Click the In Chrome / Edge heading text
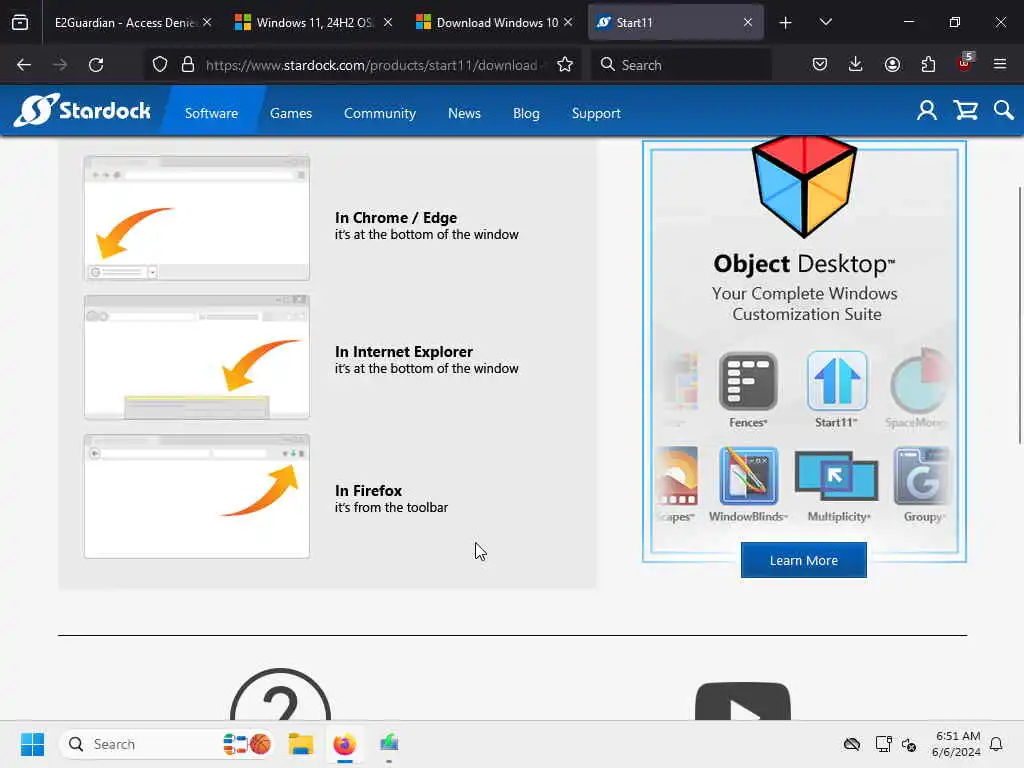The width and height of the screenshot is (1024, 768). [x=396, y=217]
